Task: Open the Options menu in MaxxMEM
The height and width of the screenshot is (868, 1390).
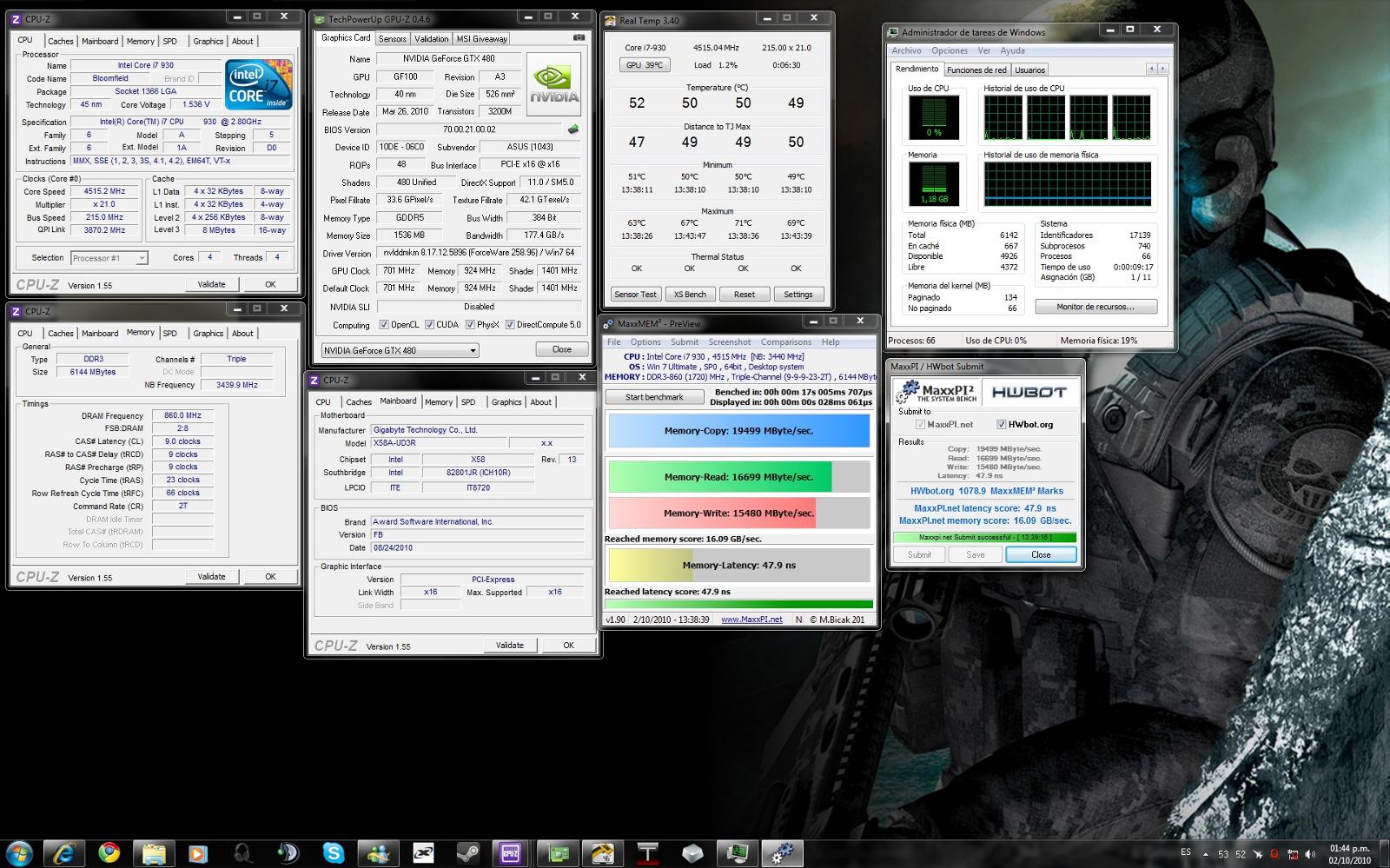Action: click(x=645, y=342)
